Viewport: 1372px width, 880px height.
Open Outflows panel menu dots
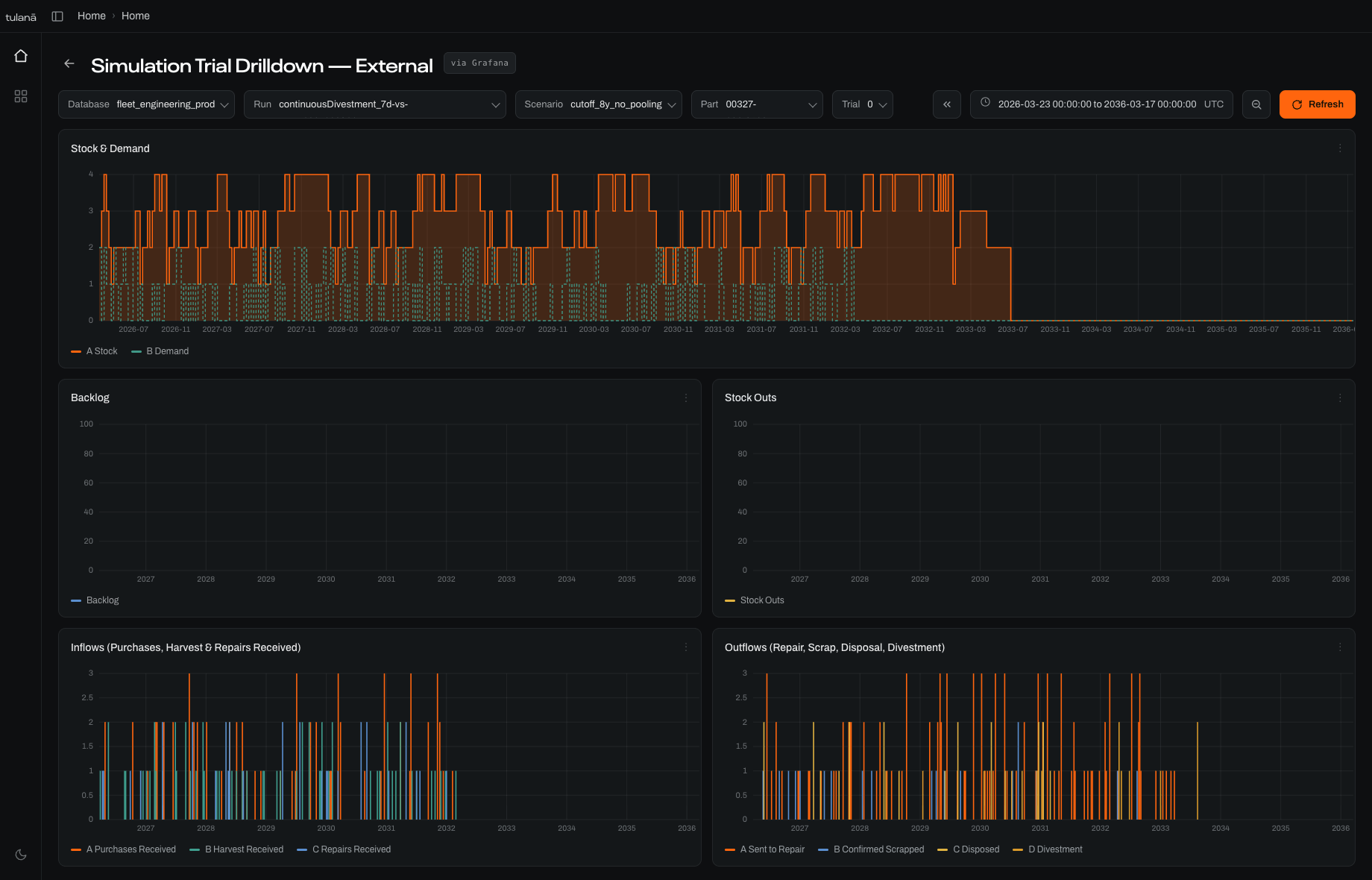pos(1340,647)
